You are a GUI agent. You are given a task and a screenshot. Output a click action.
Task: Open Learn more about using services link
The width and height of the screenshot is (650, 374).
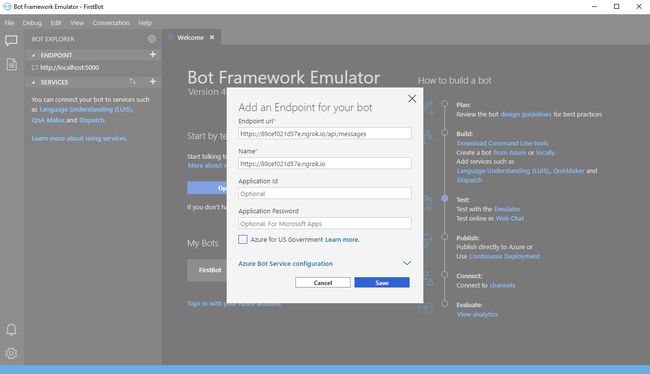pyautogui.click(x=79, y=138)
